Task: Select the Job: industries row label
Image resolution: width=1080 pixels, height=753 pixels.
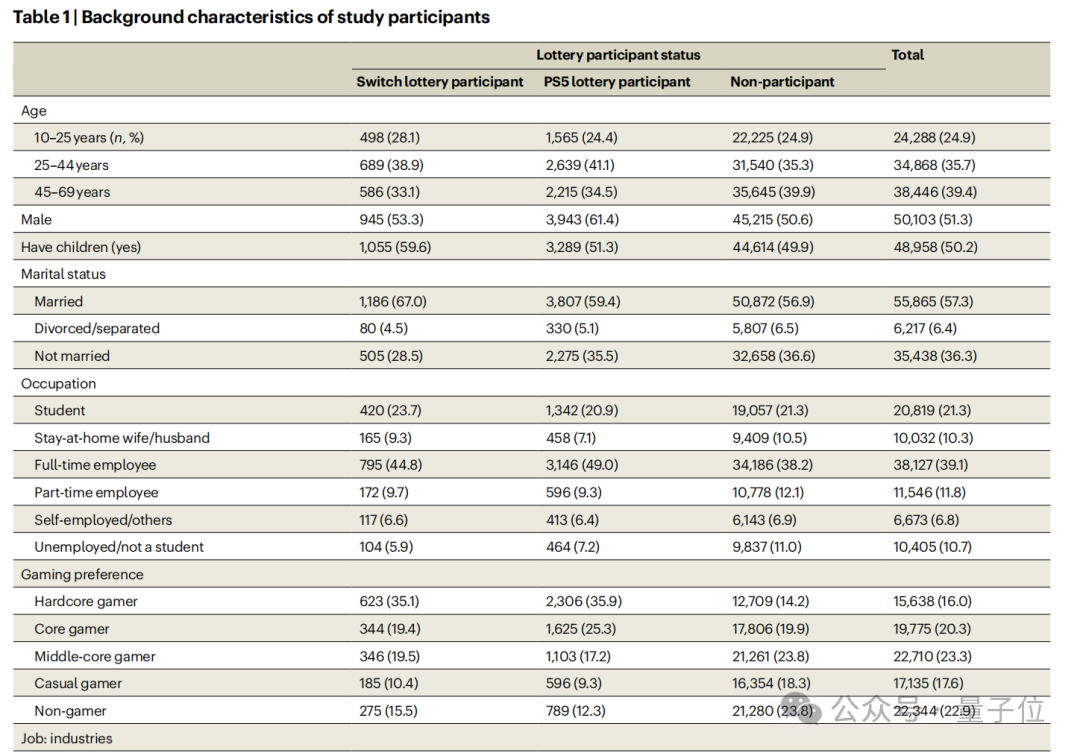Action: 67,739
